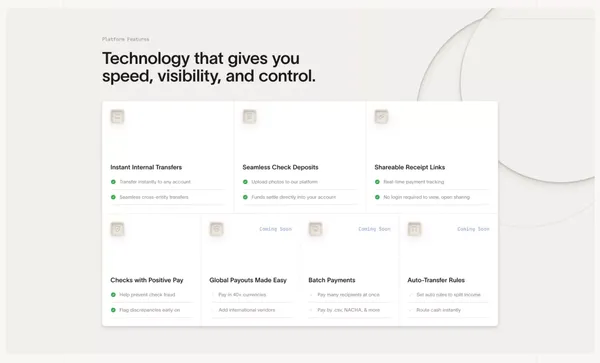
Task: Click green check beside 'Flag discrepancies early on'
Action: (113, 310)
